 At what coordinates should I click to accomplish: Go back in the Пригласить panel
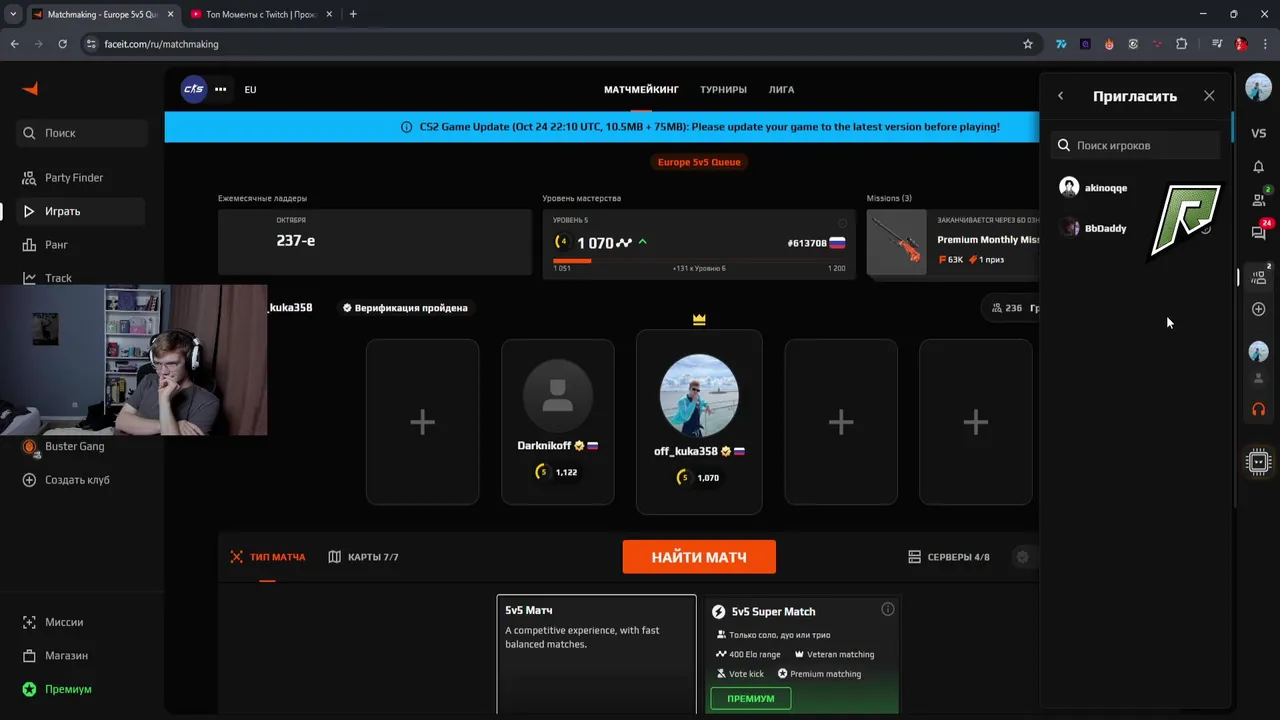(x=1061, y=96)
